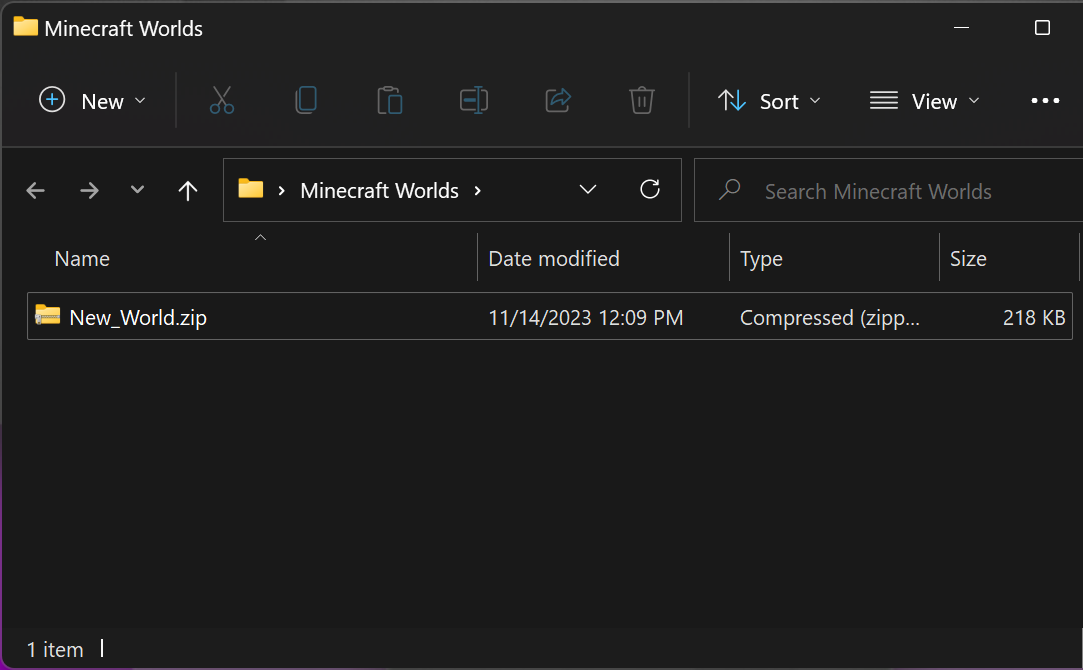Viewport: 1083px width, 670px height.
Task: Click the New plus circle icon
Action: pos(52,99)
